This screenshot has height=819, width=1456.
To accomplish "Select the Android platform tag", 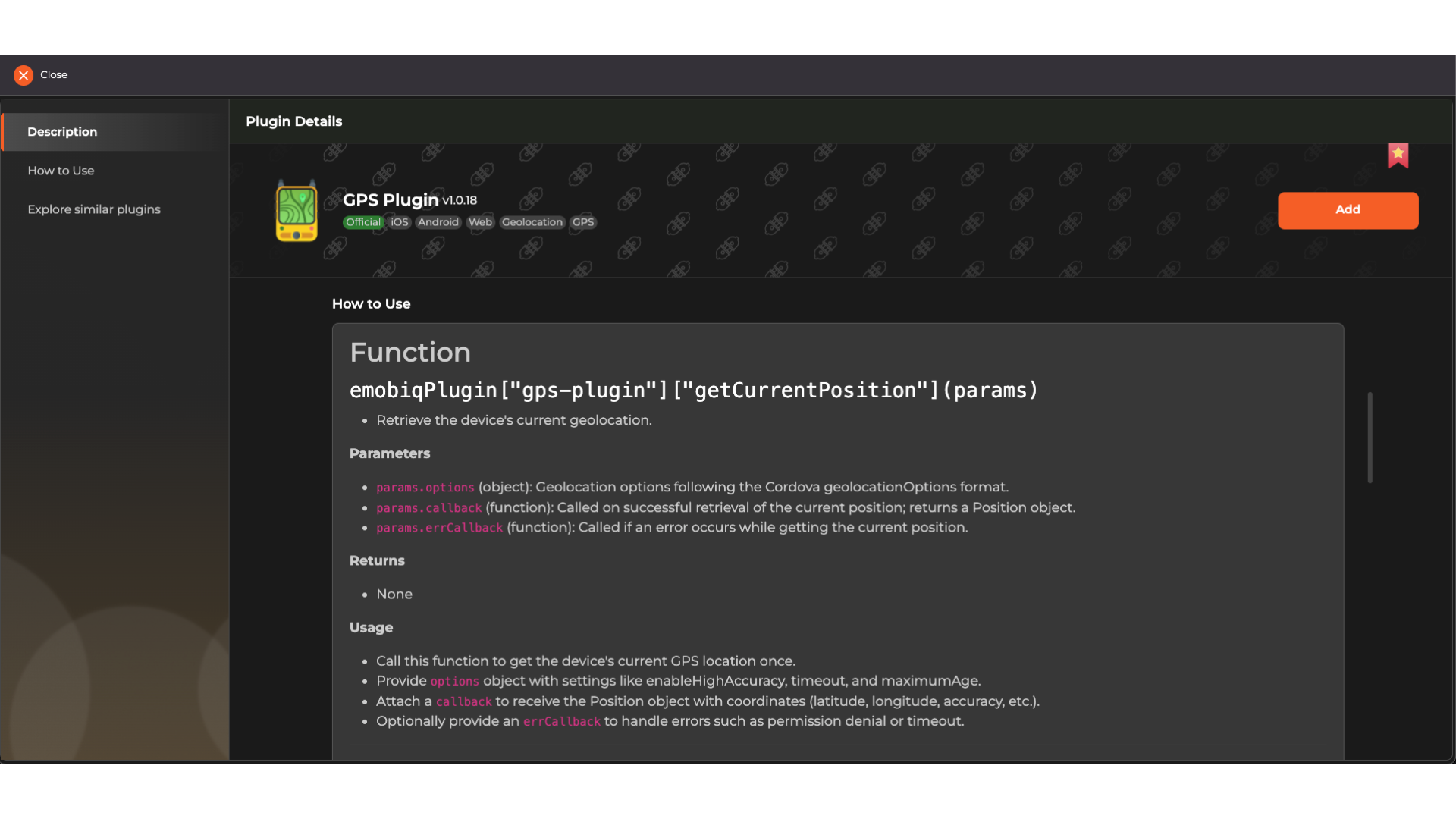I will click(x=438, y=222).
